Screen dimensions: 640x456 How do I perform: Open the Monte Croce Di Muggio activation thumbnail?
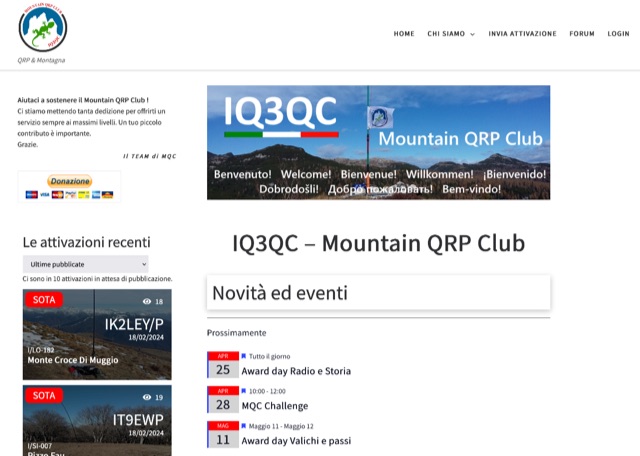pos(97,335)
